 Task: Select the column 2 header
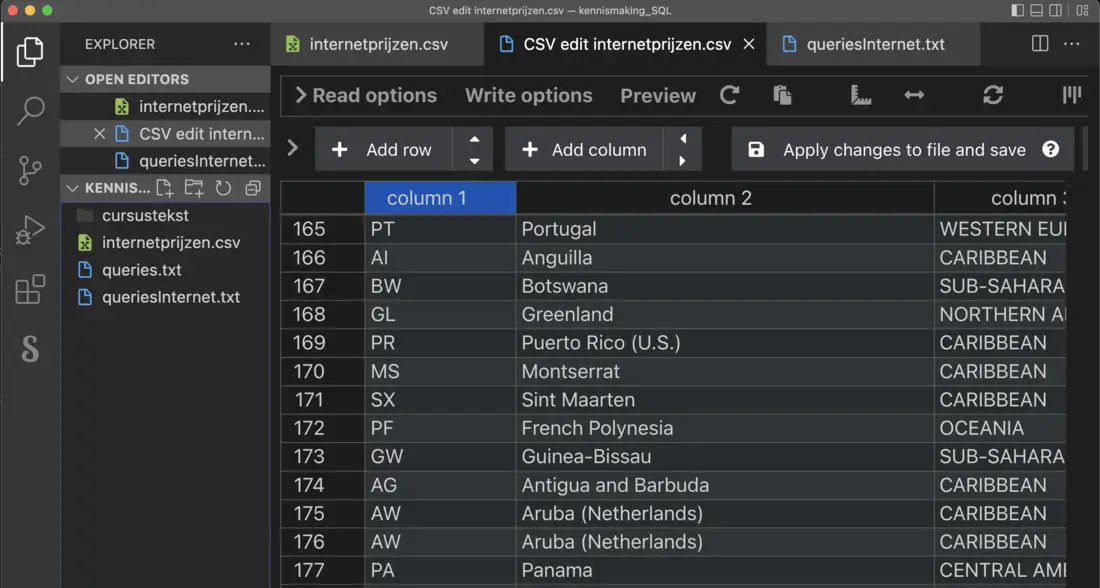(x=725, y=198)
